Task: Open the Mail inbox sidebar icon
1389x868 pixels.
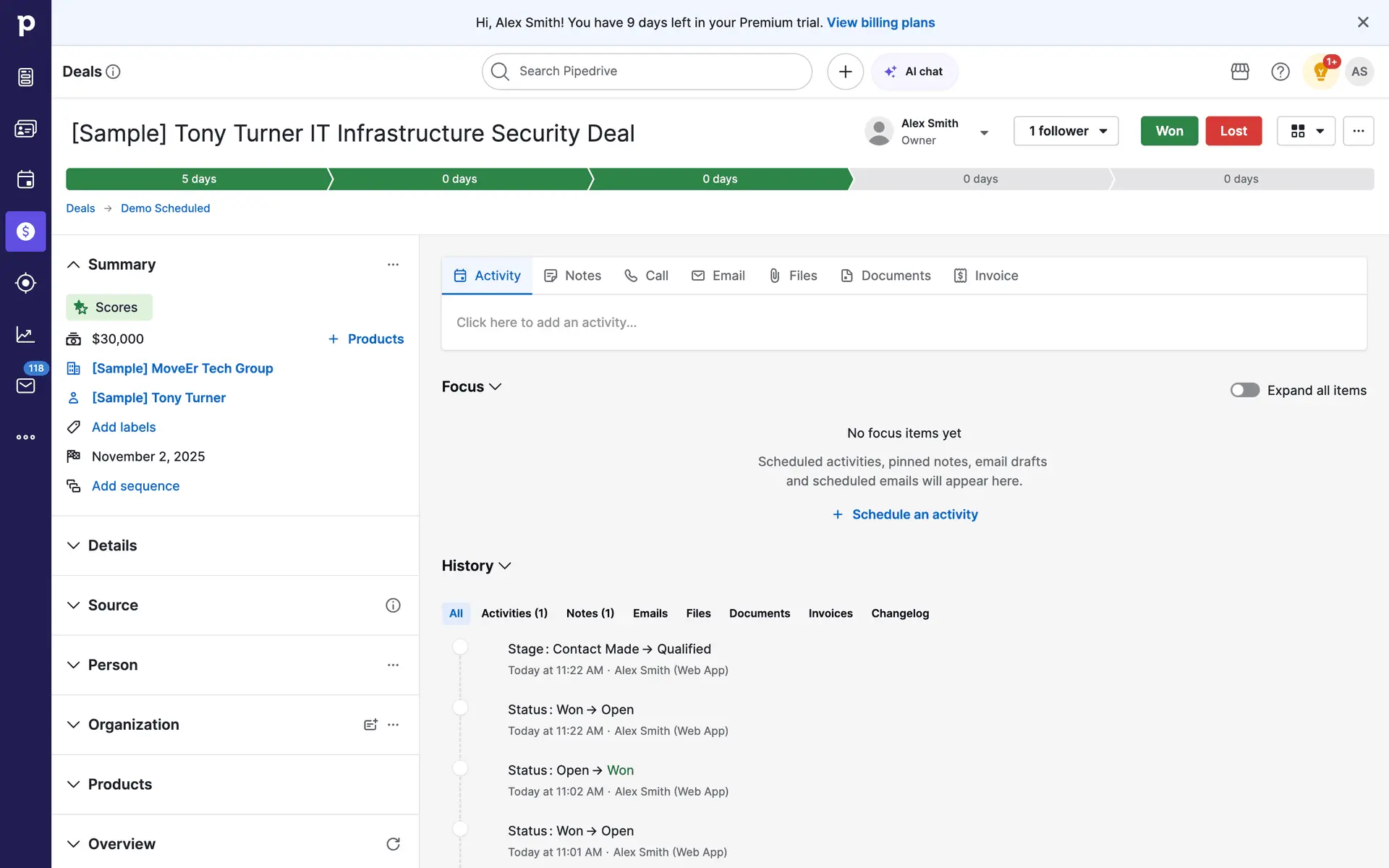Action: [25, 386]
